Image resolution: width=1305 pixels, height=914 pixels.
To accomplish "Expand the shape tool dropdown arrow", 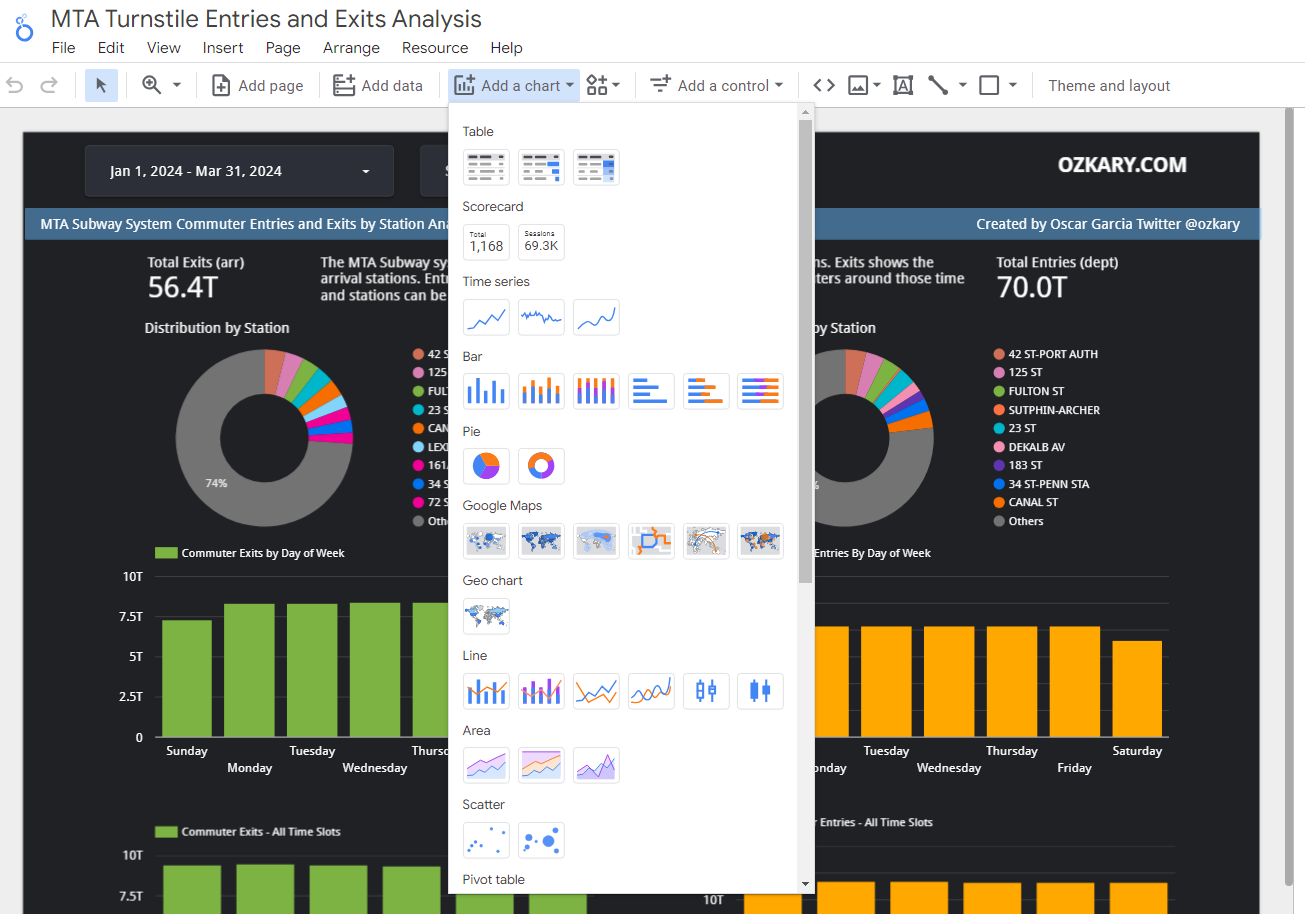I will [x=1012, y=86].
